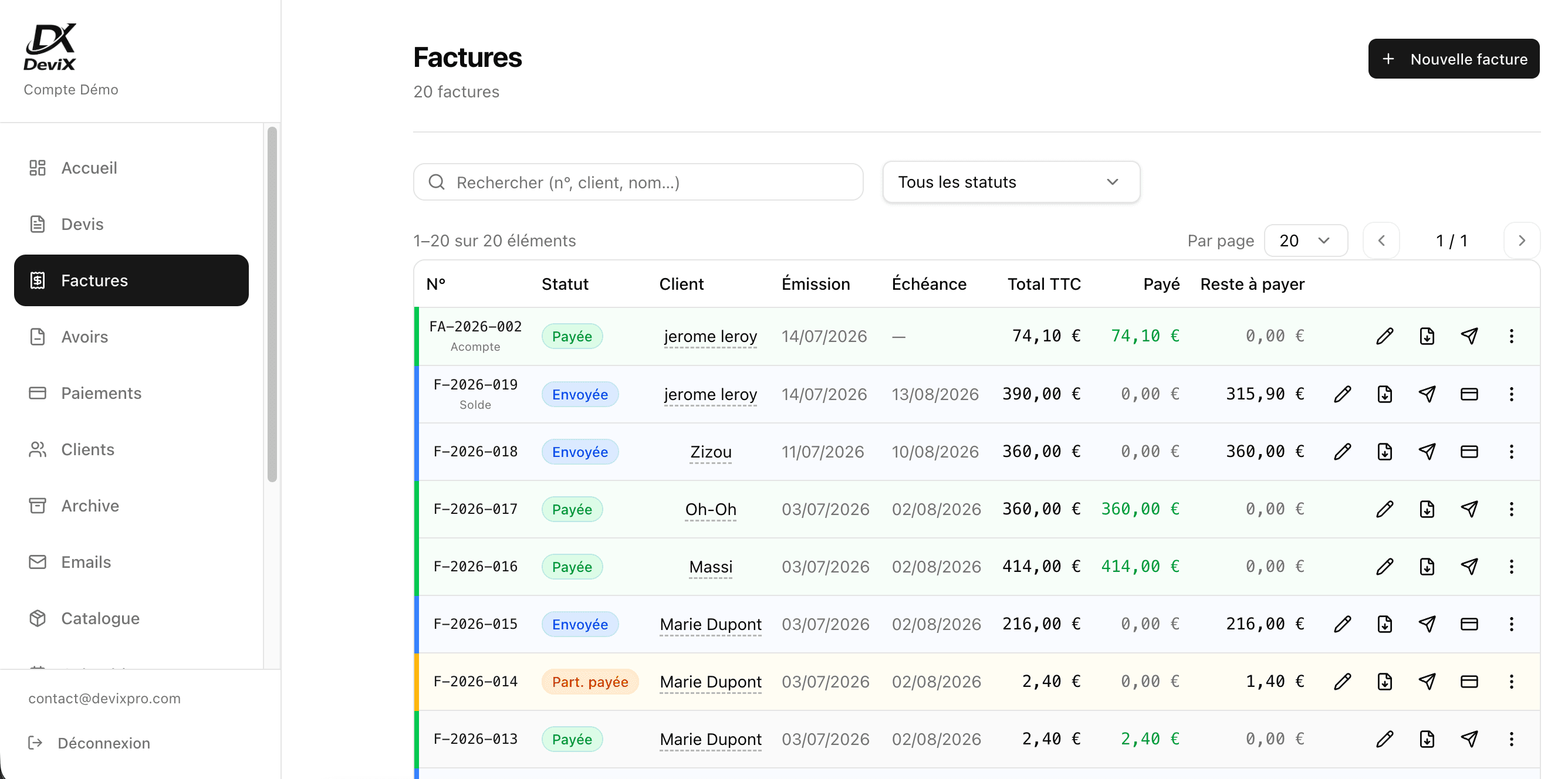Viewport: 1568px width, 779px height.
Task: Click the Statut column header
Action: click(x=565, y=284)
